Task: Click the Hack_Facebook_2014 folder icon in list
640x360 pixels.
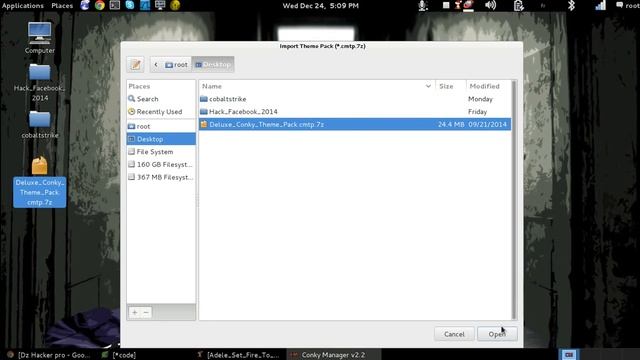Action: point(204,111)
